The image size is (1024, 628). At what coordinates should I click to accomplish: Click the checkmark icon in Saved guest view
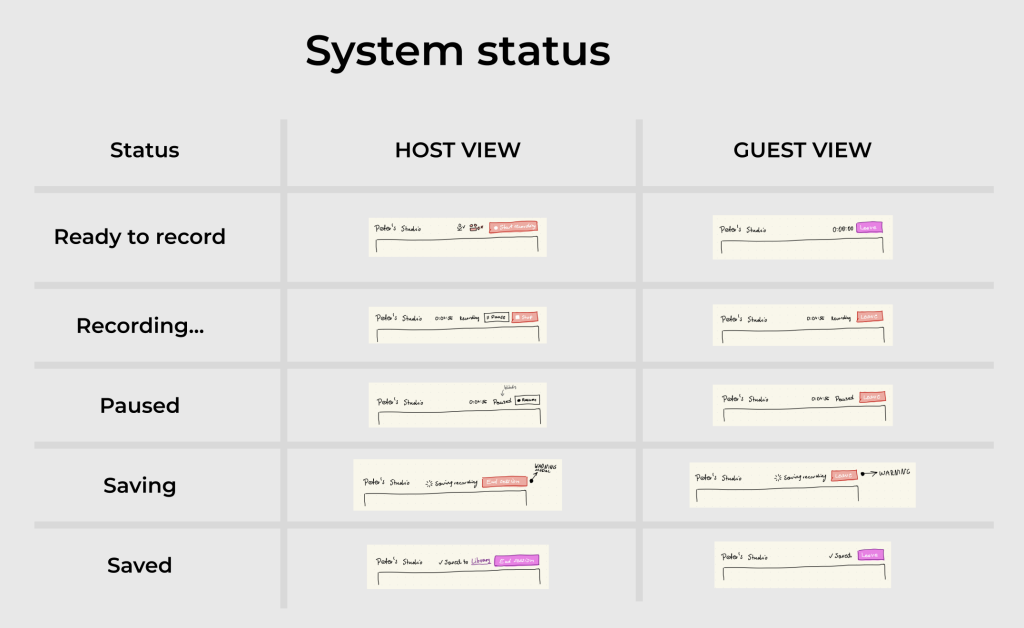pos(831,556)
